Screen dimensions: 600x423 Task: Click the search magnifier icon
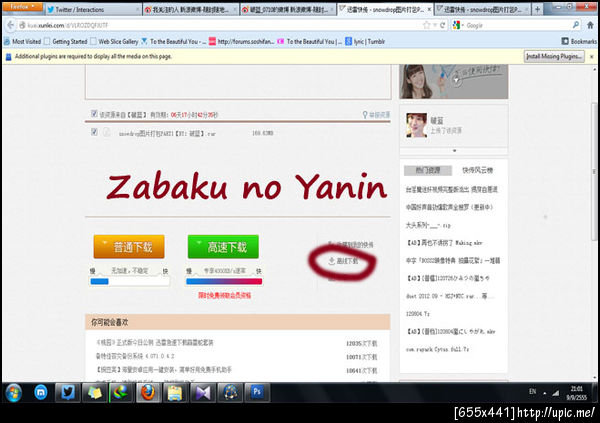tap(575, 25)
